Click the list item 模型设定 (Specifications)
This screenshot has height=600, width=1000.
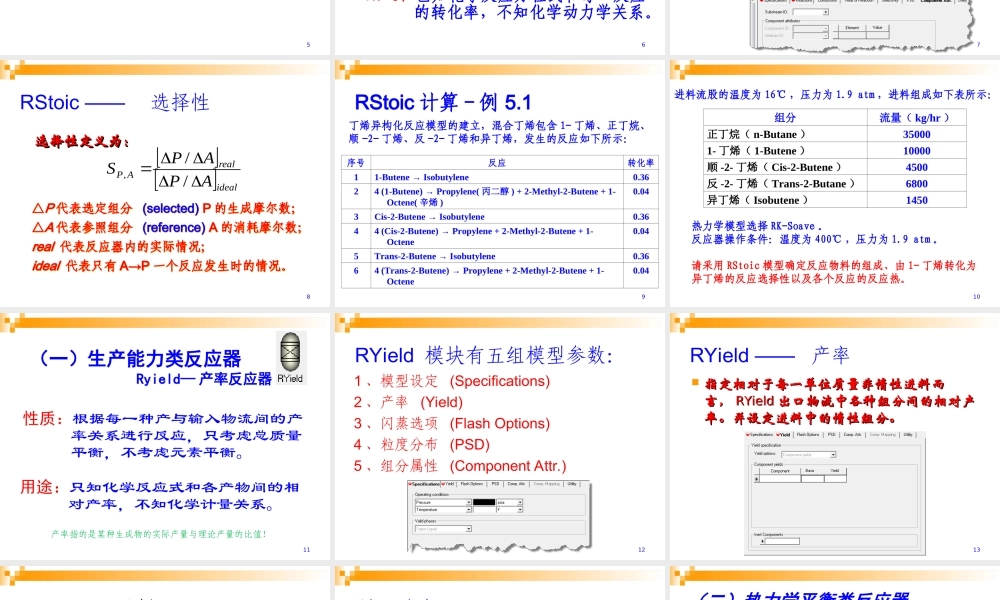452,381
